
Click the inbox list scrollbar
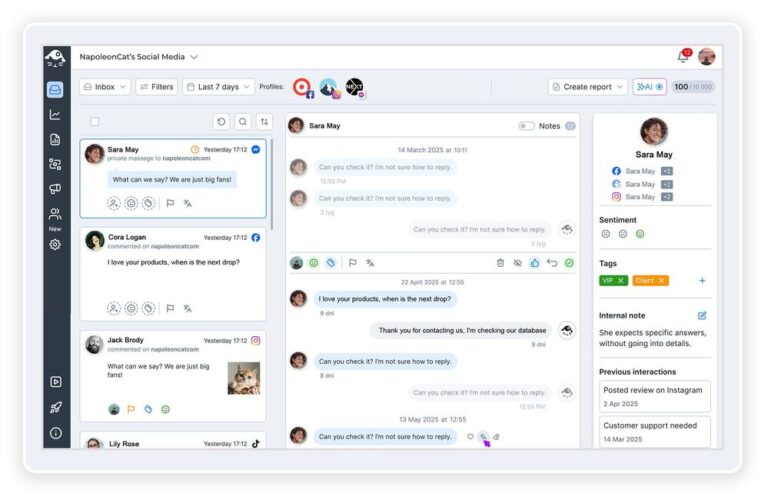point(271,185)
